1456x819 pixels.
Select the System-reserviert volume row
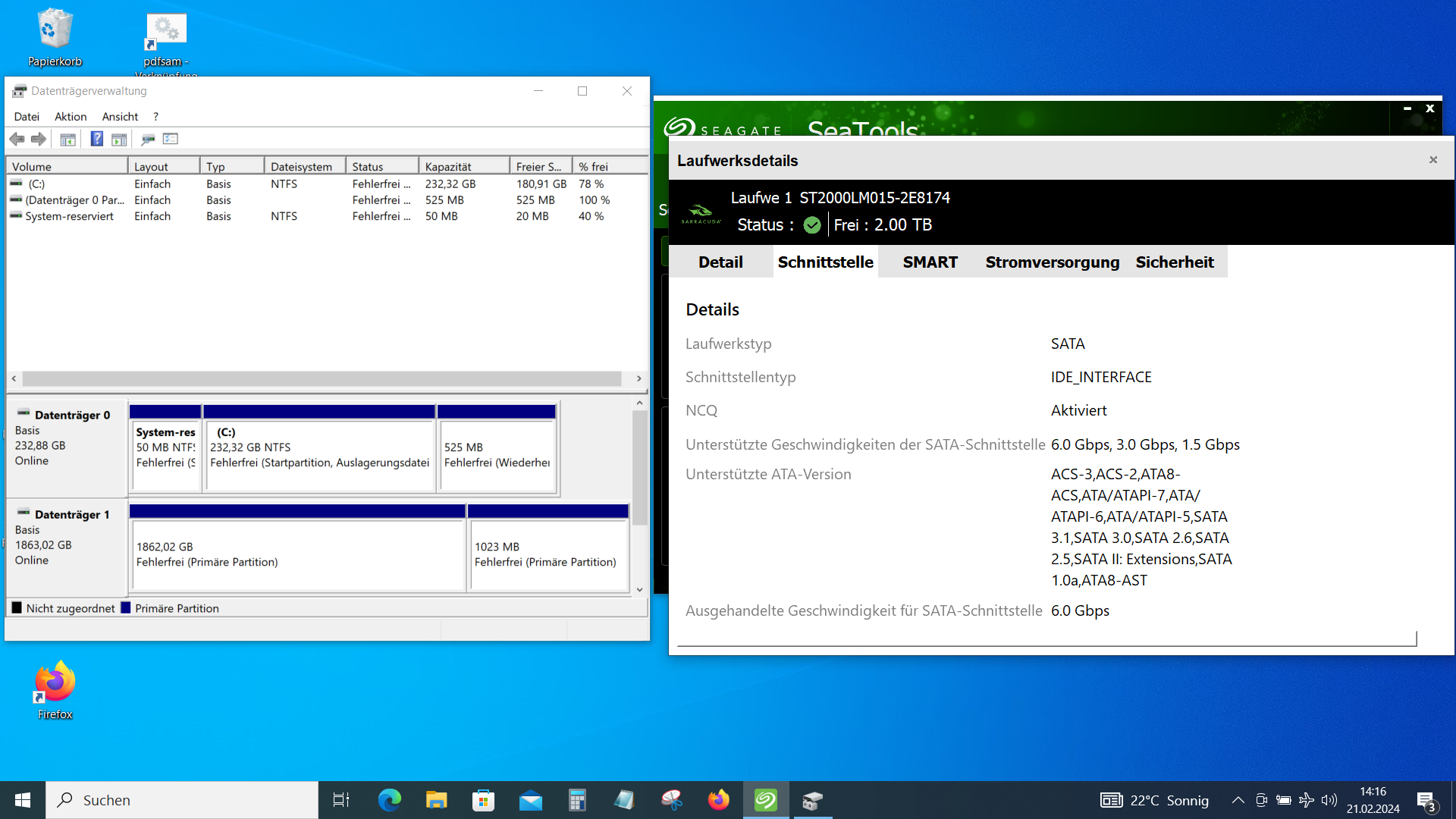(x=69, y=216)
